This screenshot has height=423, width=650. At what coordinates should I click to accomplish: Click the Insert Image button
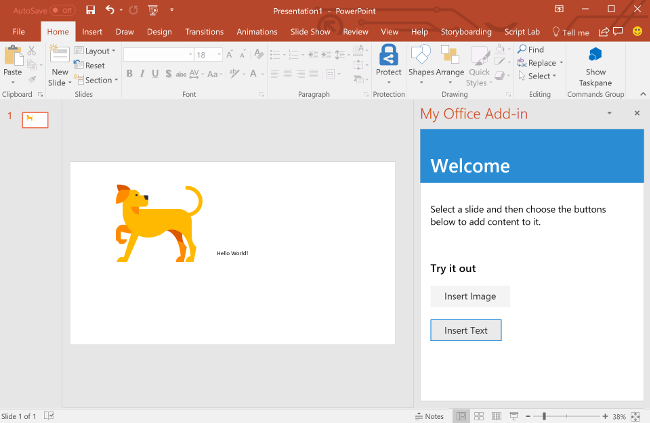tap(470, 297)
